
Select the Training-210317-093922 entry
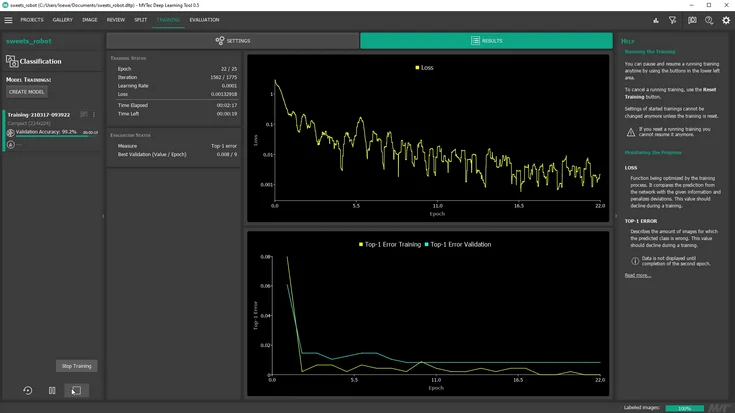(40, 115)
